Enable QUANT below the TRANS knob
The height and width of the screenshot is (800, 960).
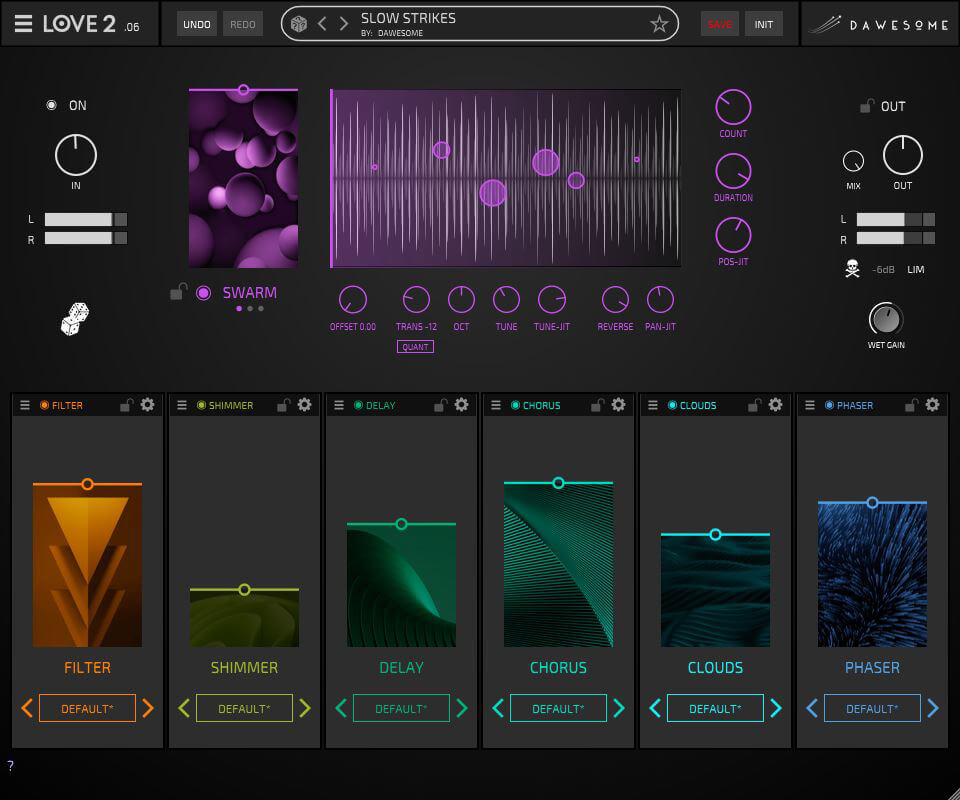click(415, 346)
